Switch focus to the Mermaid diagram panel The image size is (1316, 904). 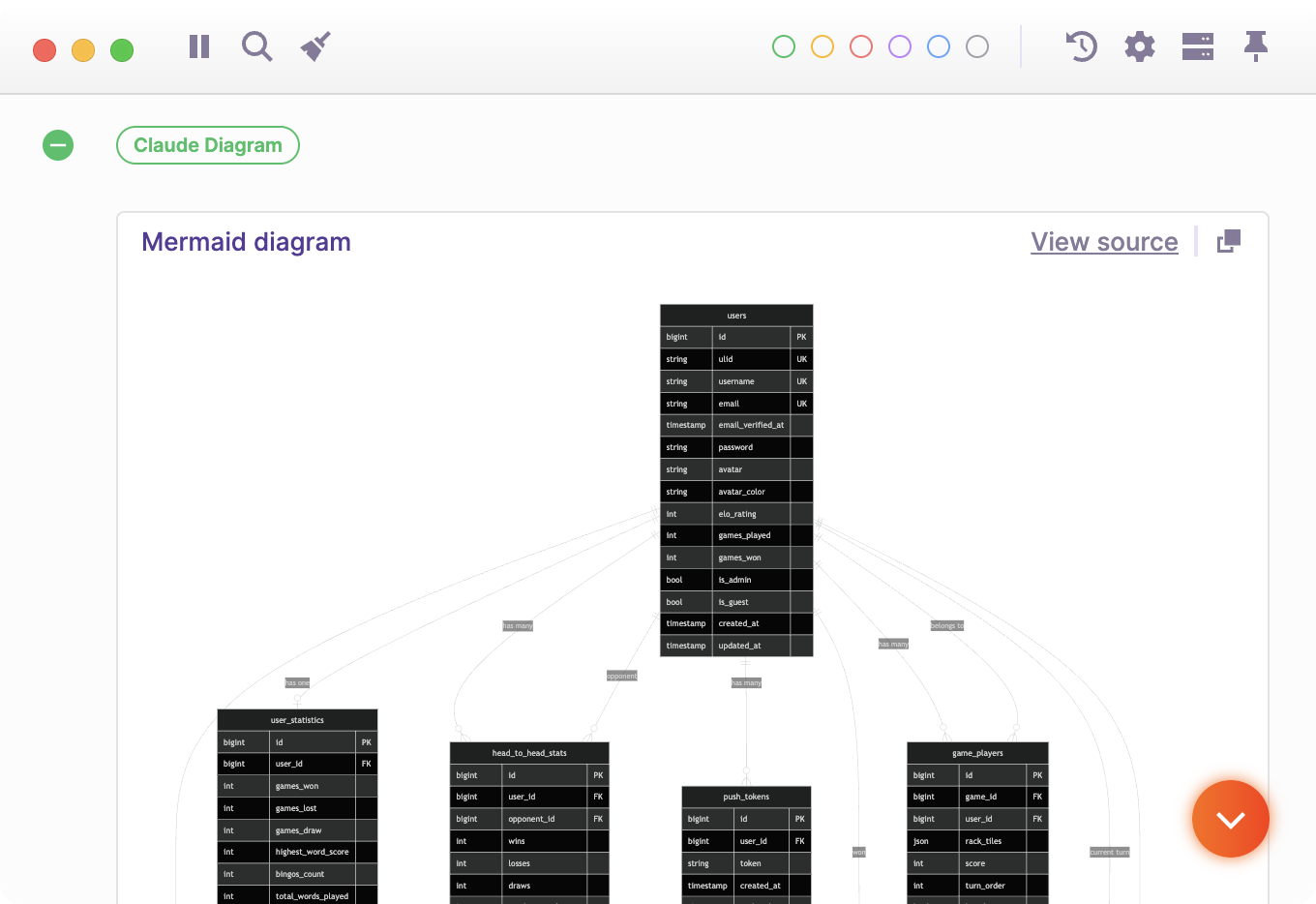pyautogui.click(x=247, y=241)
